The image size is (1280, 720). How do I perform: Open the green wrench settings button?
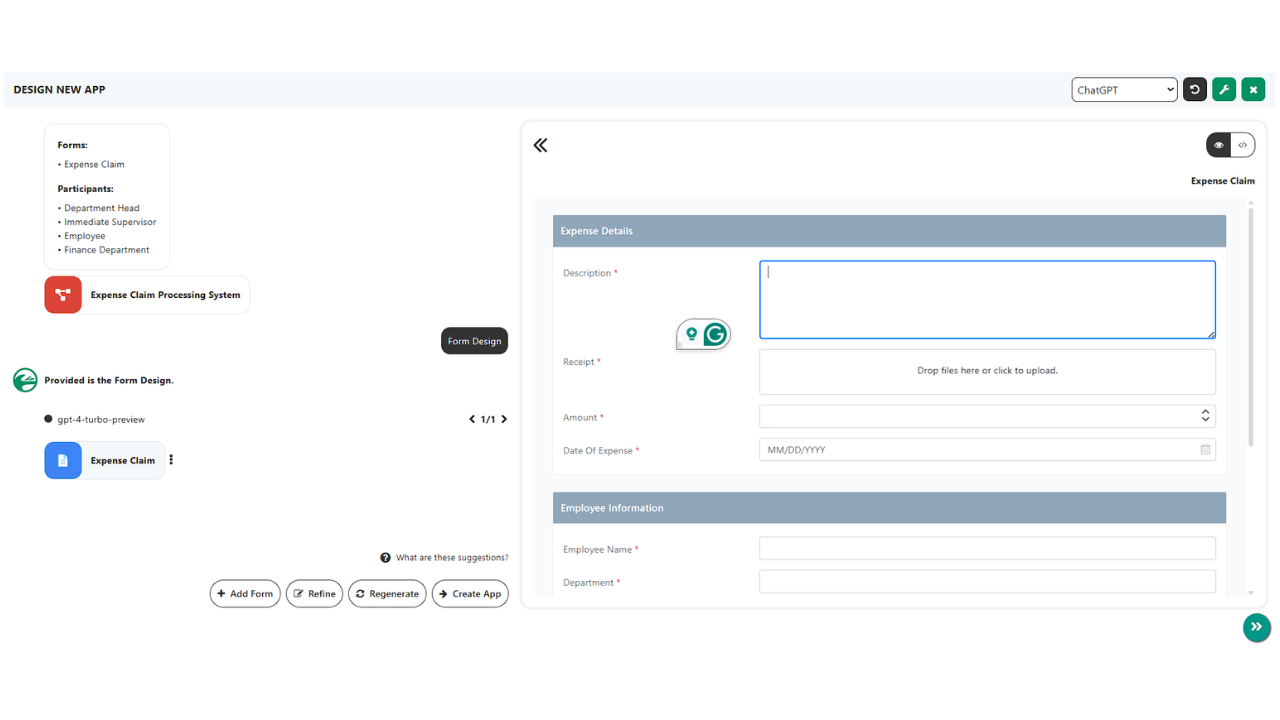[1224, 90]
